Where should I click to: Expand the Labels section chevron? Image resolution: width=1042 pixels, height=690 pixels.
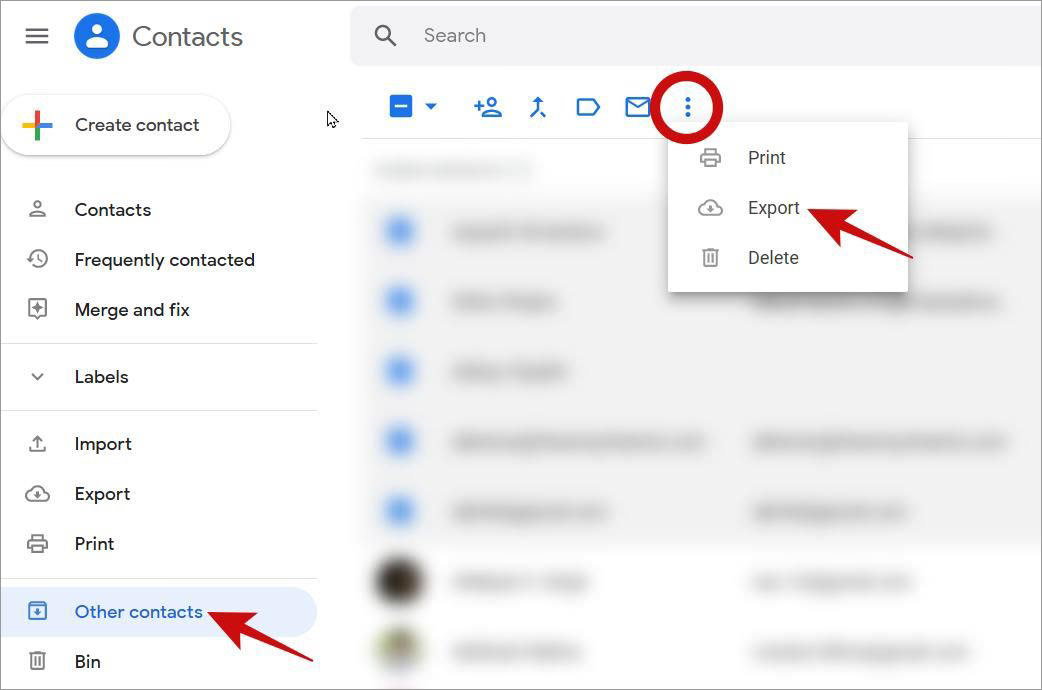pyautogui.click(x=37, y=377)
